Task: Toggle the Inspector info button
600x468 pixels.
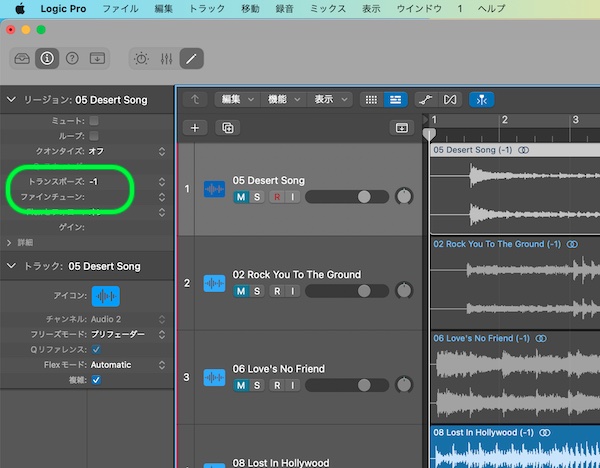Action: [x=47, y=59]
